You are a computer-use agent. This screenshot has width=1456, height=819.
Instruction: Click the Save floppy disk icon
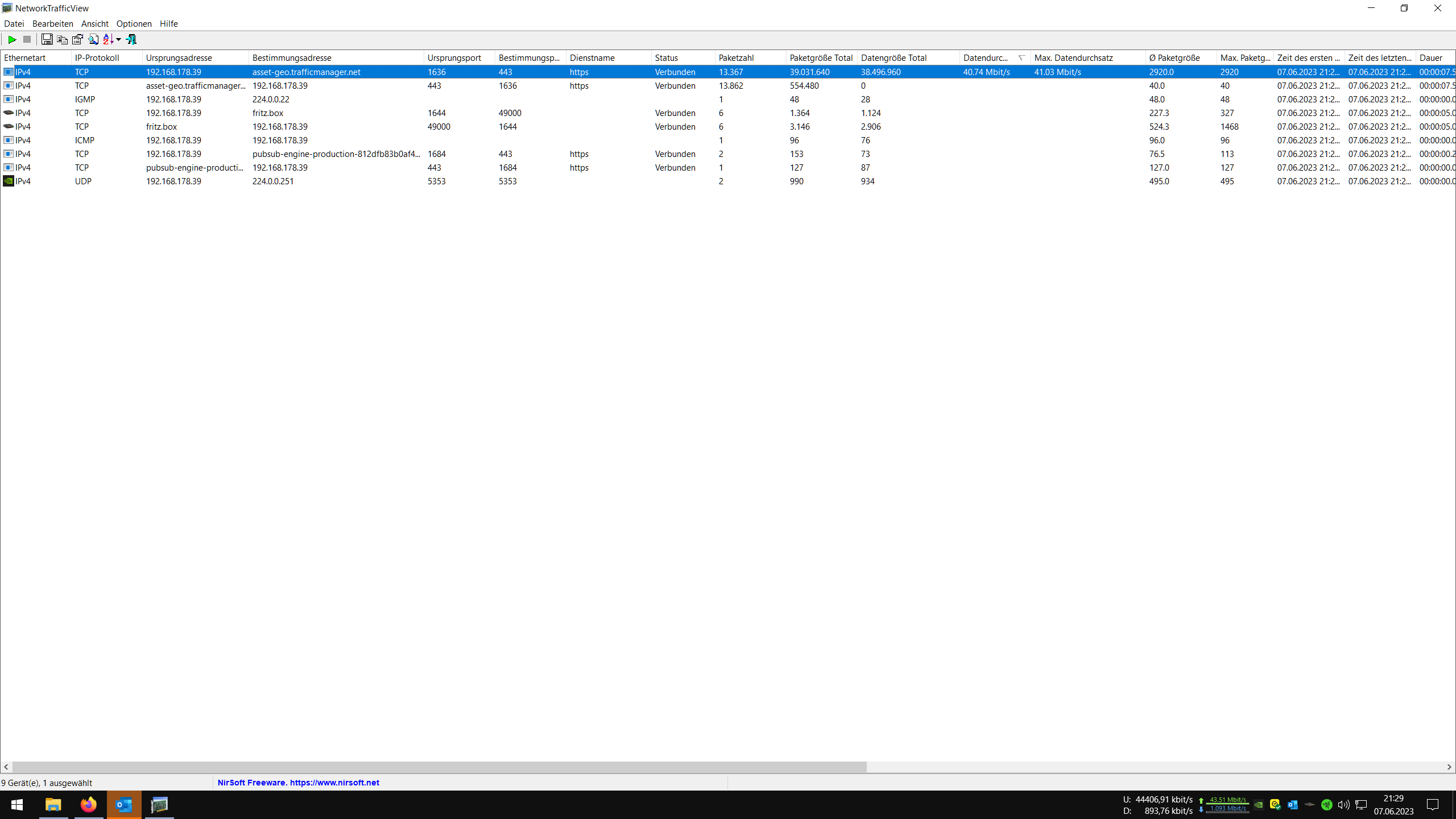pyautogui.click(x=47, y=39)
